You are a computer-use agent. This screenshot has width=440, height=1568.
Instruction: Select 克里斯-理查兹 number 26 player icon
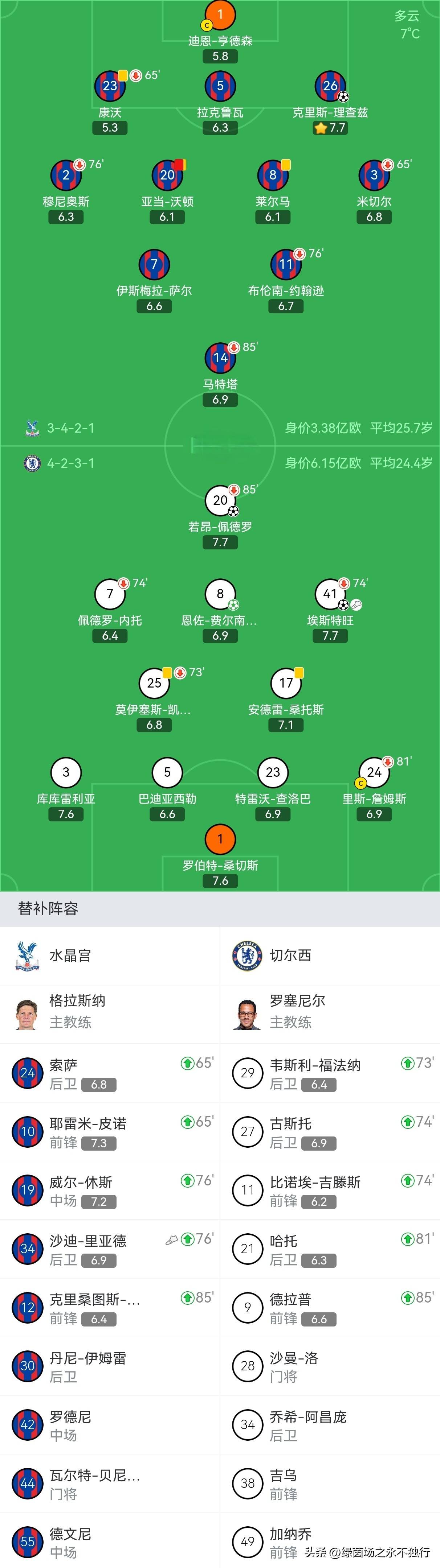point(330,86)
